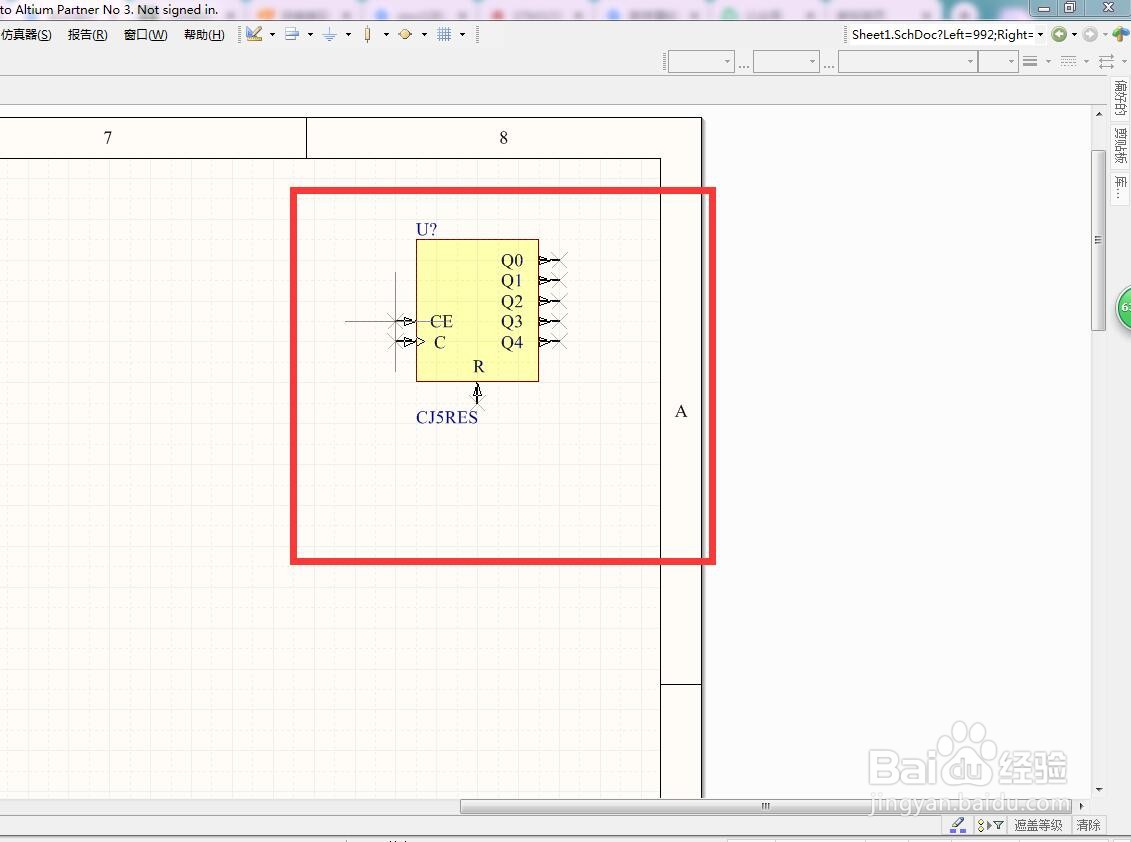
Task: Restore down the Altium window
Action: coord(1070,7)
